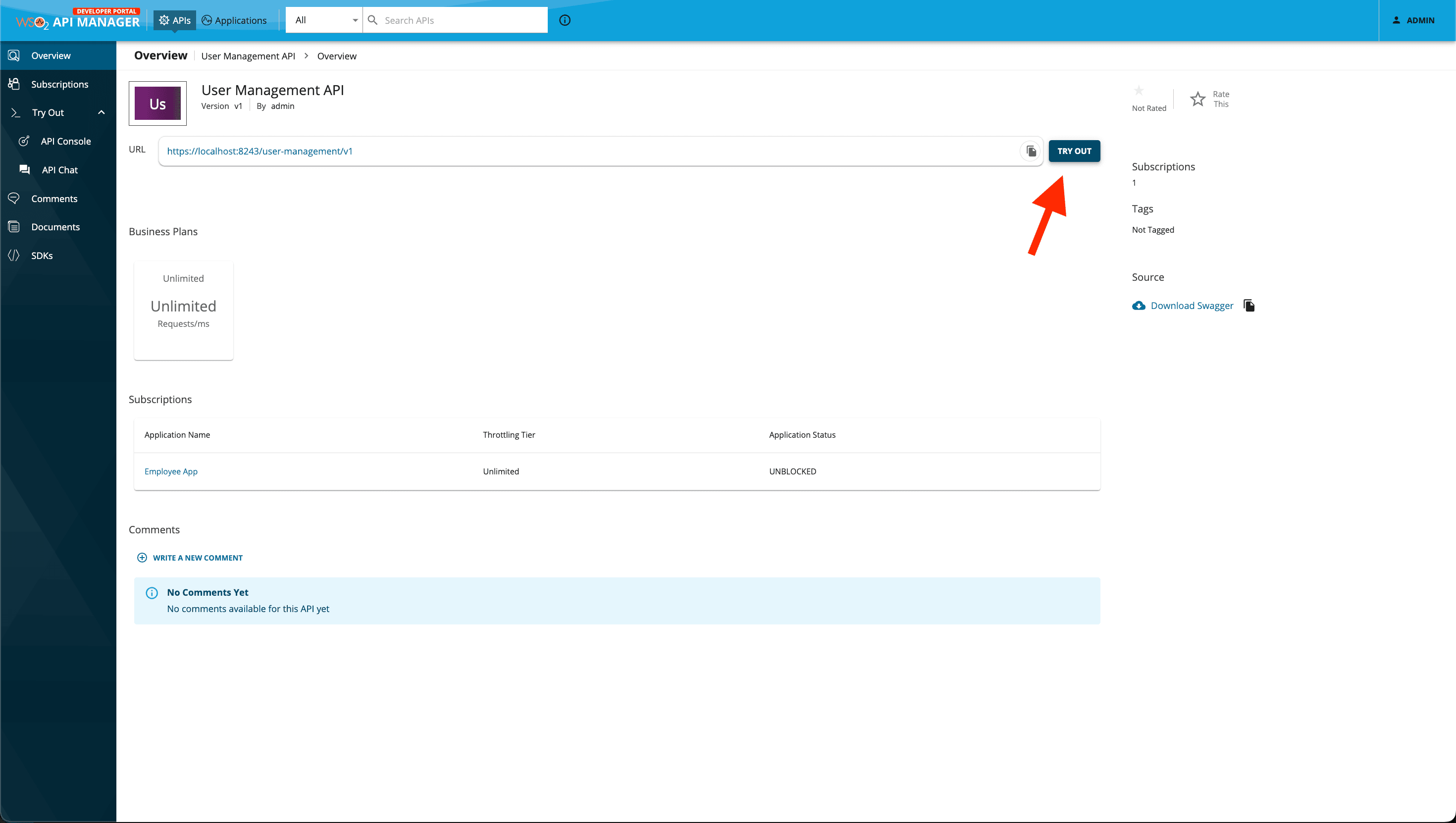Viewport: 1456px width, 823px height.
Task: Click the TRY OUT button
Action: coord(1073,151)
